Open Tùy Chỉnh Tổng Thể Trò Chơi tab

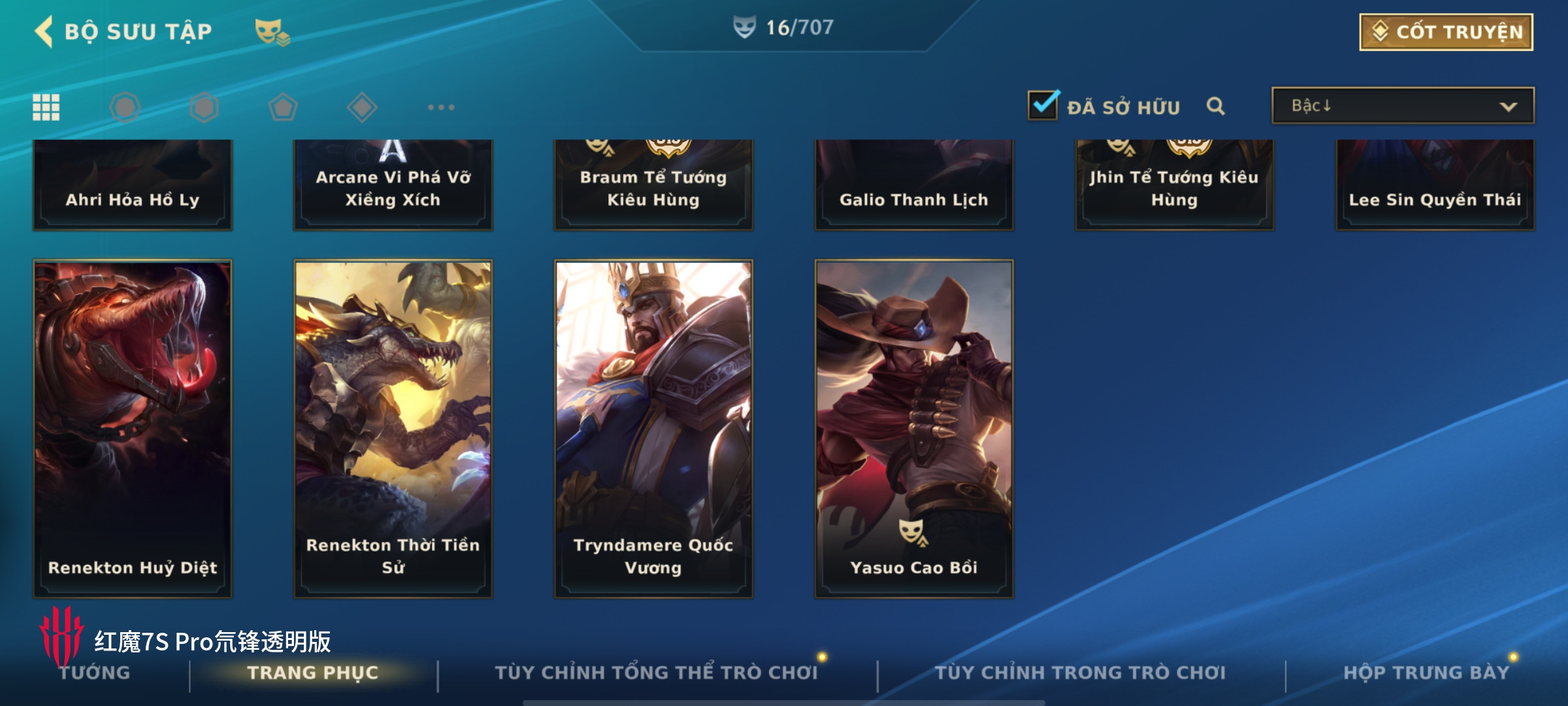[657, 672]
